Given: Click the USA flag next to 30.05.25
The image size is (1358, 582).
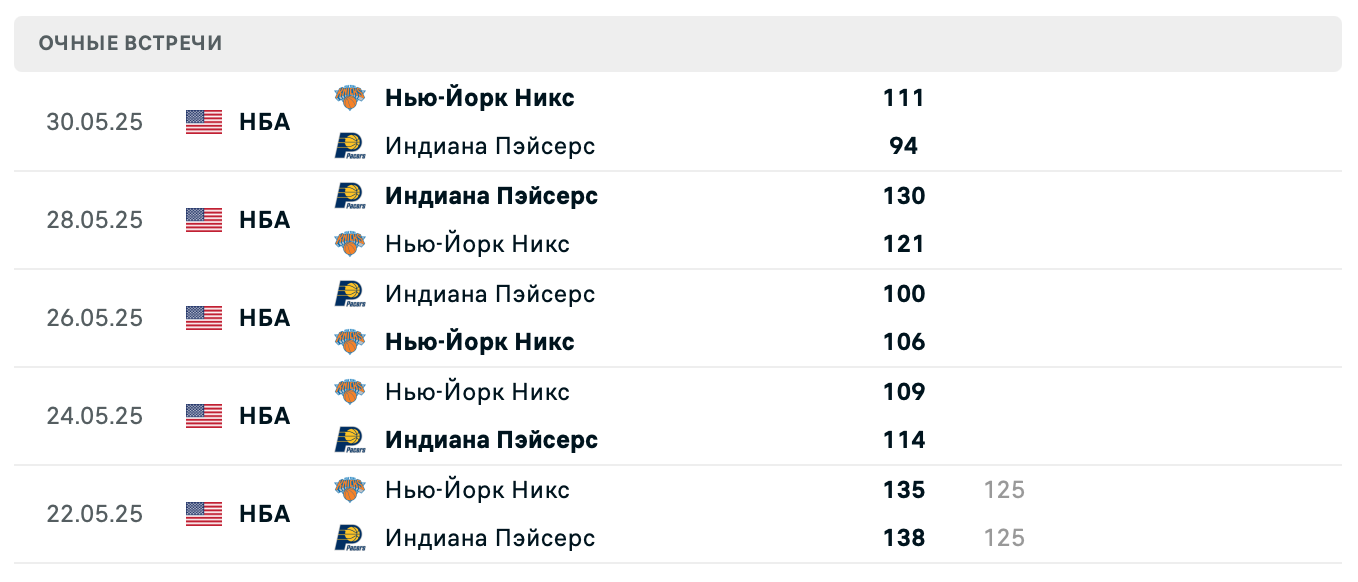Looking at the screenshot, I should point(203,122).
